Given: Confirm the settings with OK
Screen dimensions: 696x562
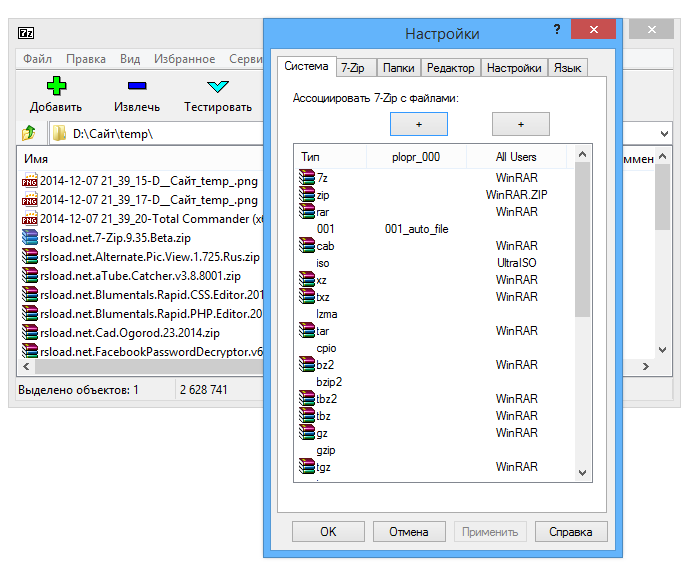Looking at the screenshot, I should pyautogui.click(x=328, y=531).
